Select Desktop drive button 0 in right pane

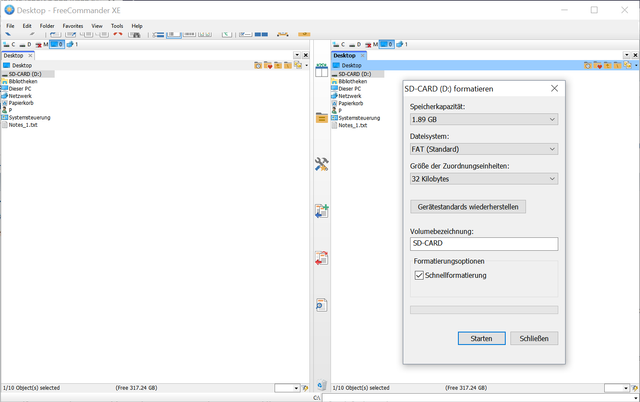pyautogui.click(x=387, y=44)
